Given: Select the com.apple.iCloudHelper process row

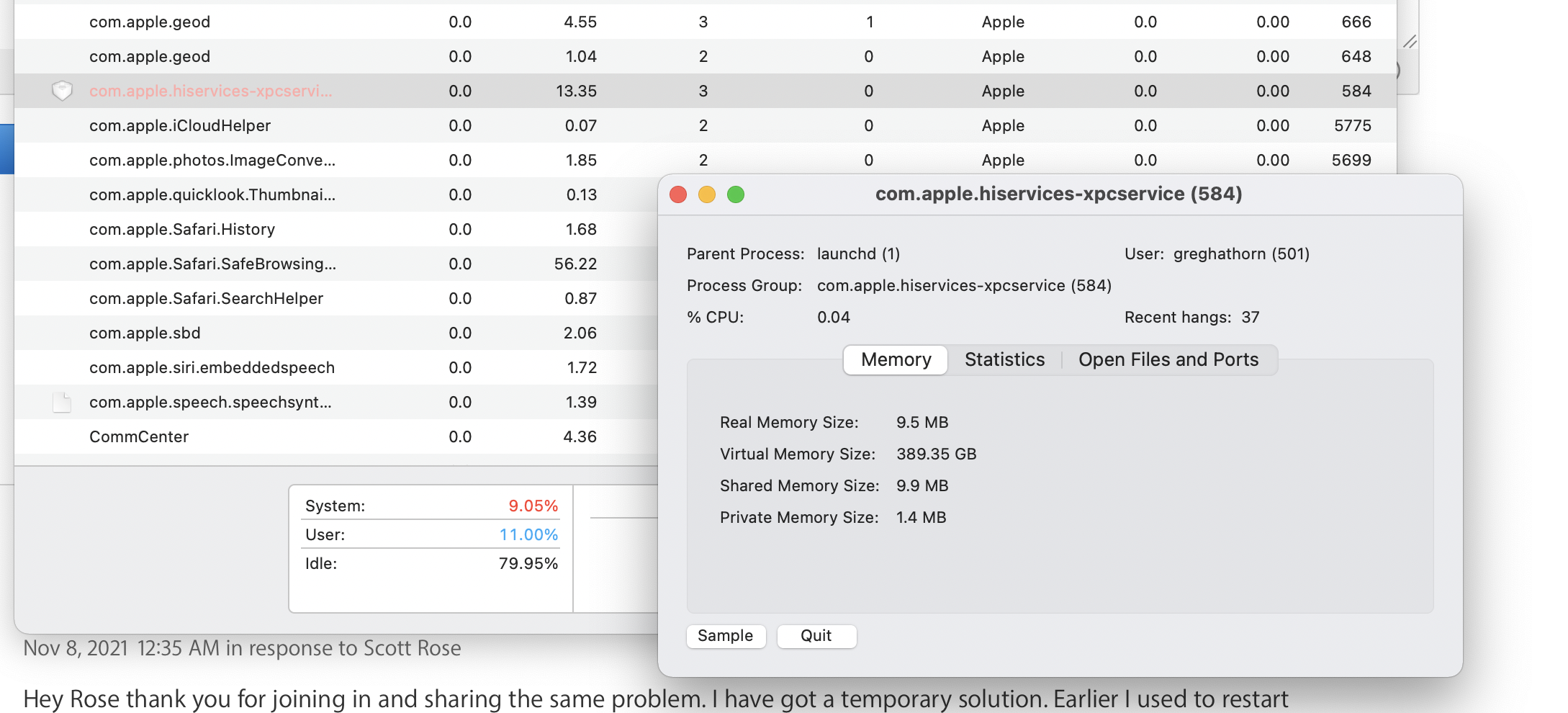Looking at the screenshot, I should coord(180,125).
